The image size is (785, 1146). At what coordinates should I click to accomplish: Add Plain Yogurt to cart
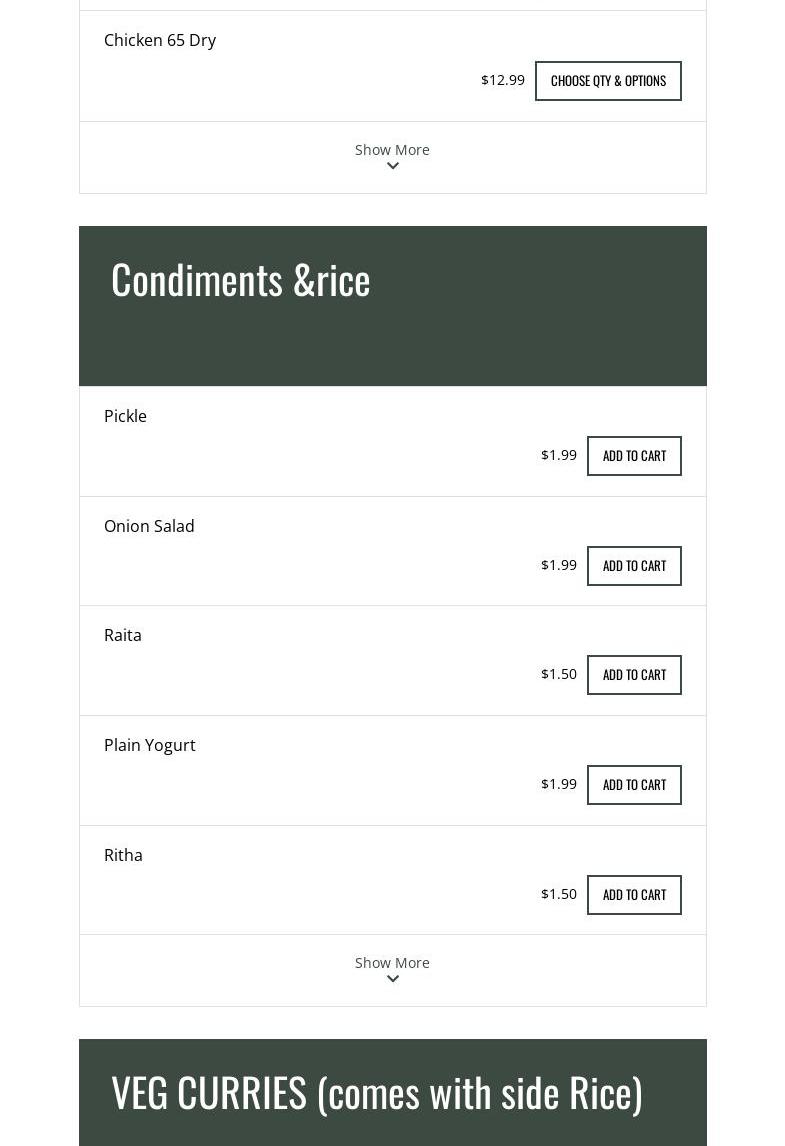(634, 785)
